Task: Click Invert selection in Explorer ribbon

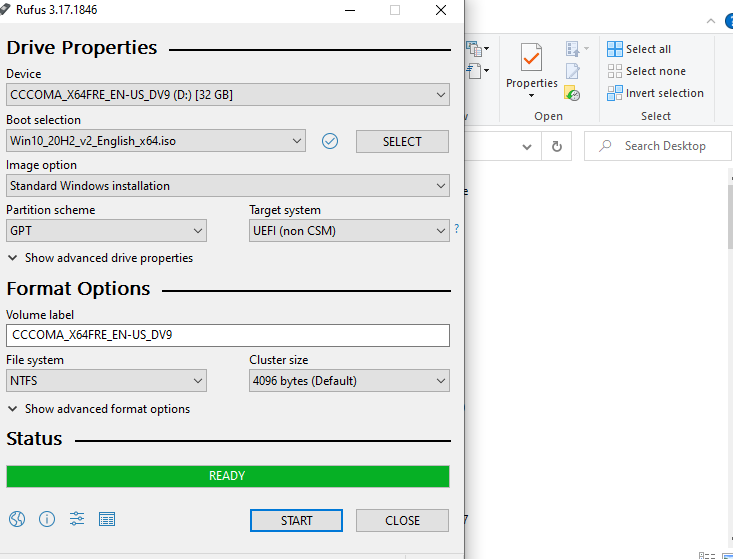Action: 655,93
